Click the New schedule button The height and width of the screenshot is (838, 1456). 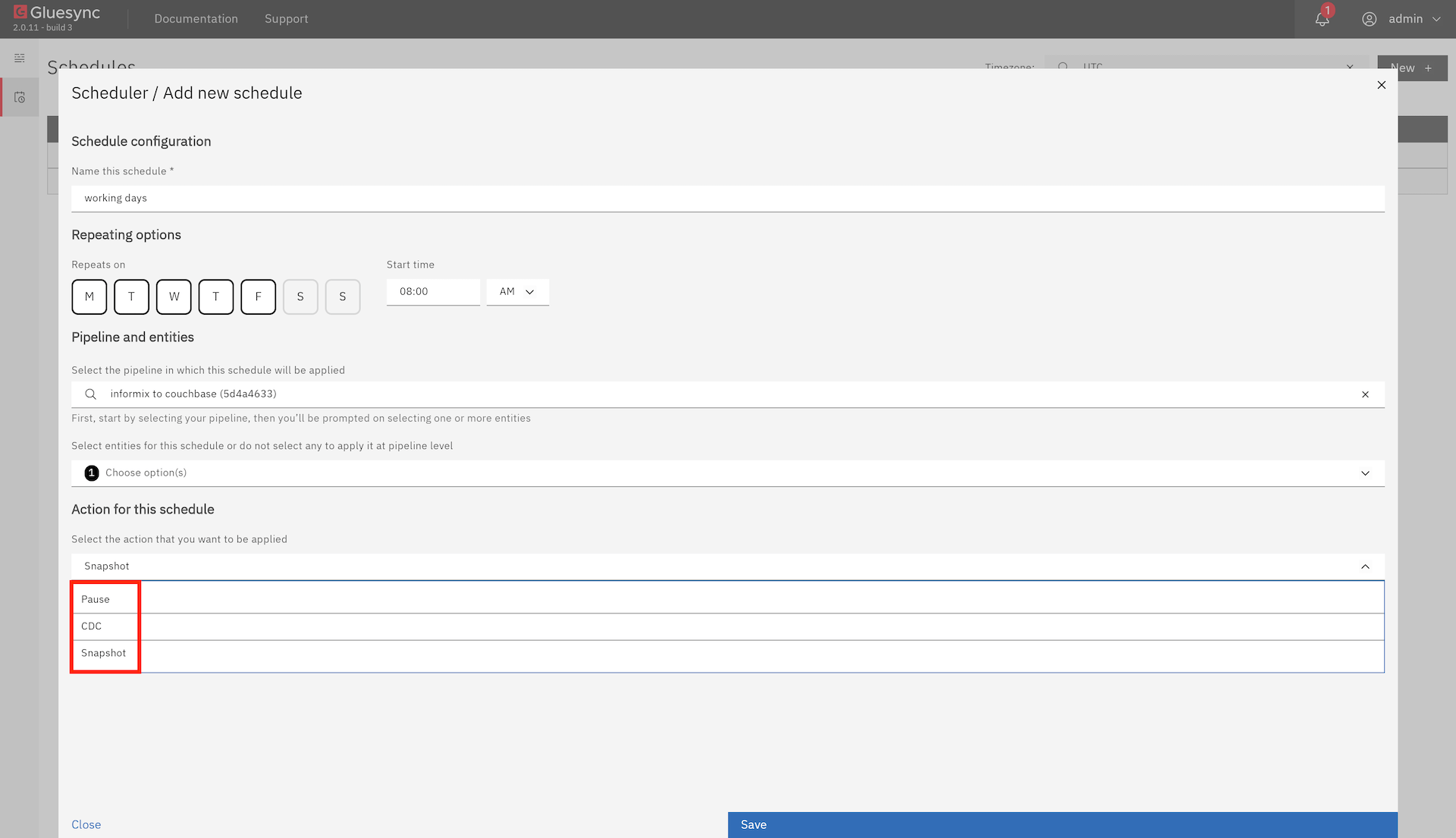pyautogui.click(x=1412, y=68)
